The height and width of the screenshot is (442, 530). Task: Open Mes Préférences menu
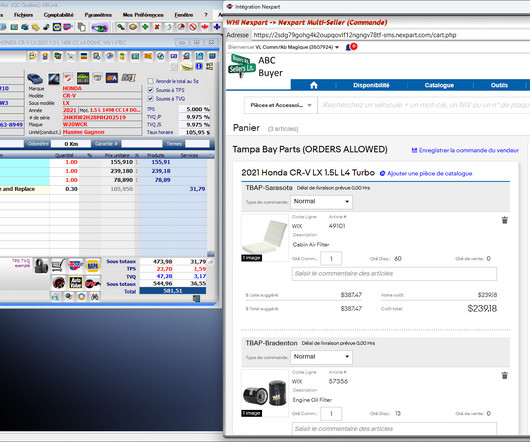[x=143, y=15]
